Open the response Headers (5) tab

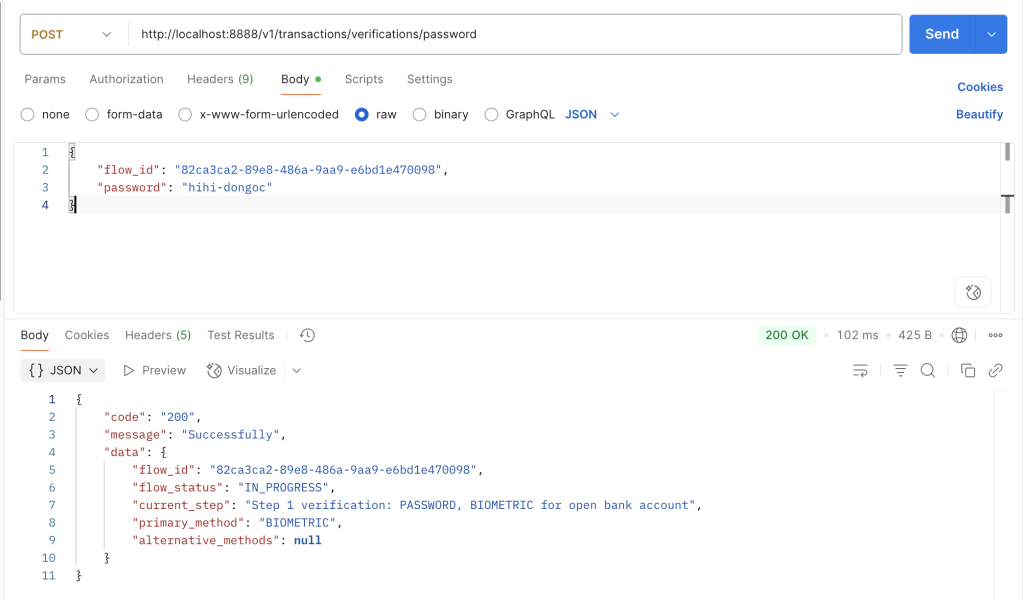pyautogui.click(x=158, y=335)
